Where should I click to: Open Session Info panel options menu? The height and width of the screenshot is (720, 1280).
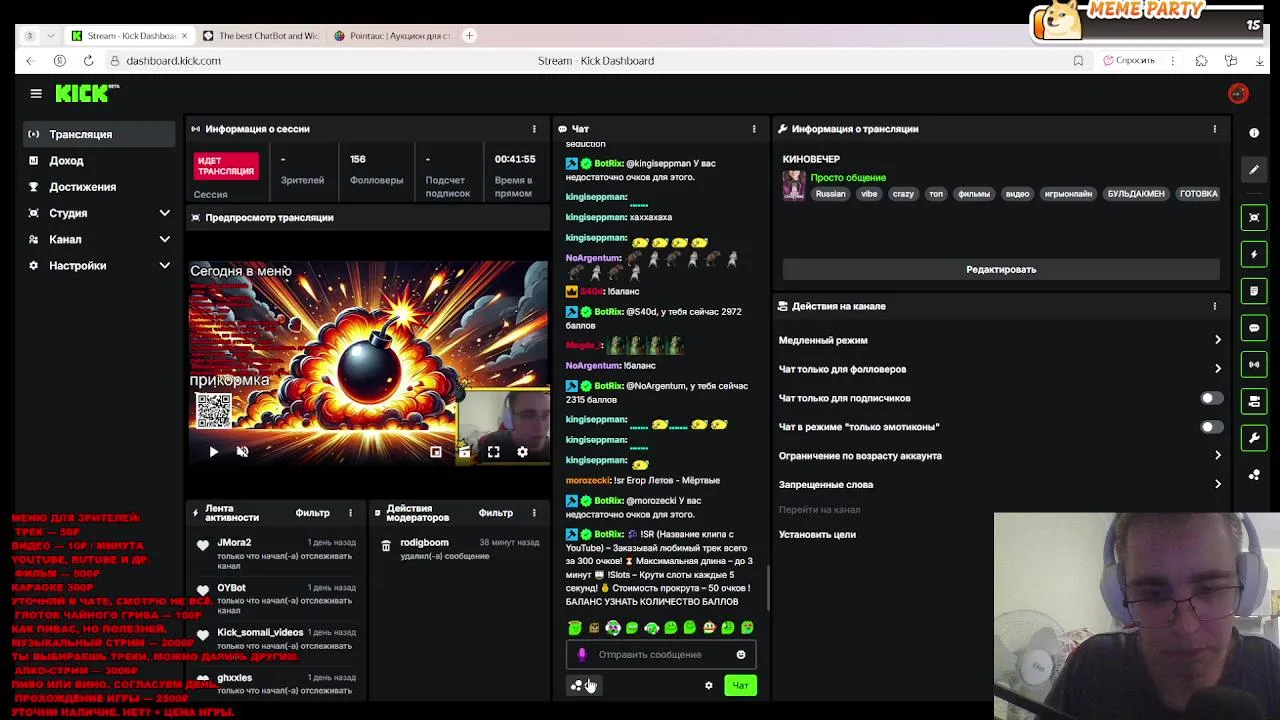(534, 129)
